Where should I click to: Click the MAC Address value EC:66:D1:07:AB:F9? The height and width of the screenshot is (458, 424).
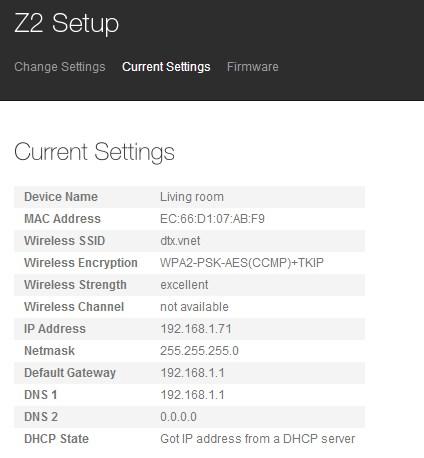click(212, 219)
